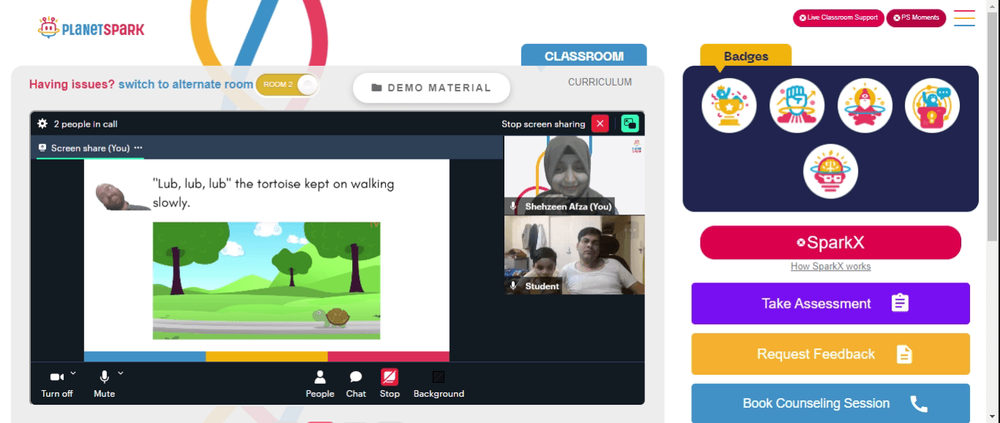The width and height of the screenshot is (1000, 423).
Task: Click the Student mic status icon
Action: tap(513, 286)
